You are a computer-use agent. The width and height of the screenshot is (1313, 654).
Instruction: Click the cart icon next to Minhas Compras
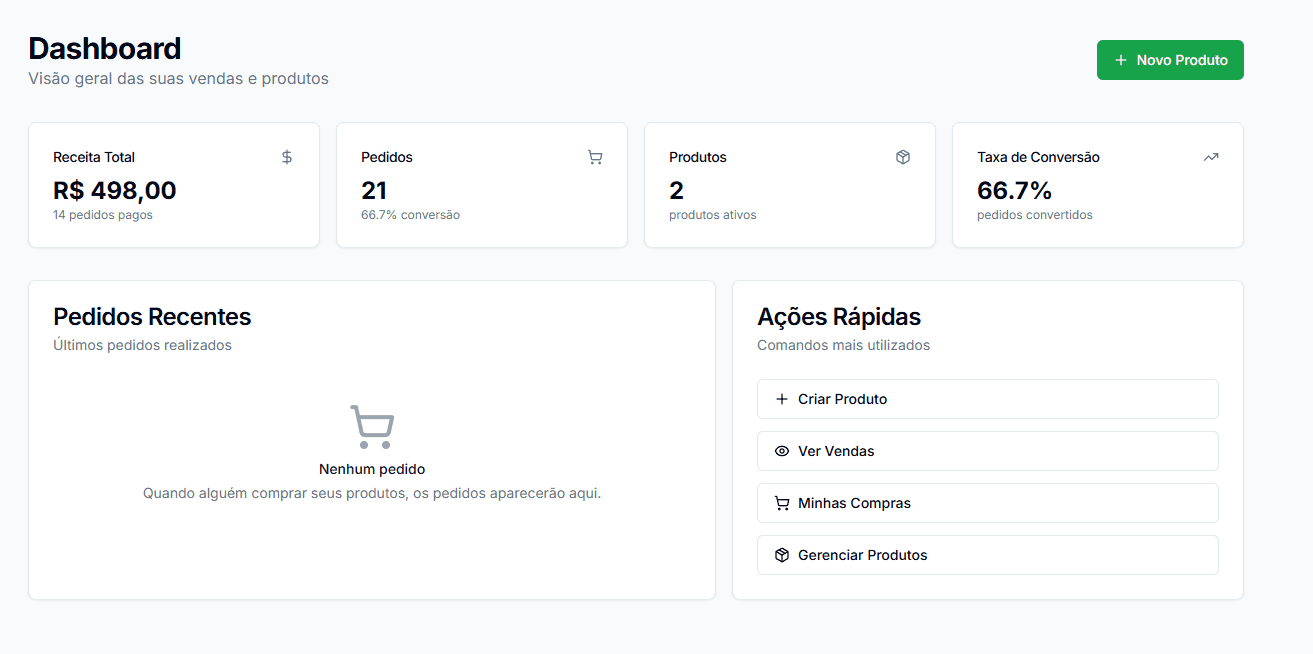[x=781, y=503]
